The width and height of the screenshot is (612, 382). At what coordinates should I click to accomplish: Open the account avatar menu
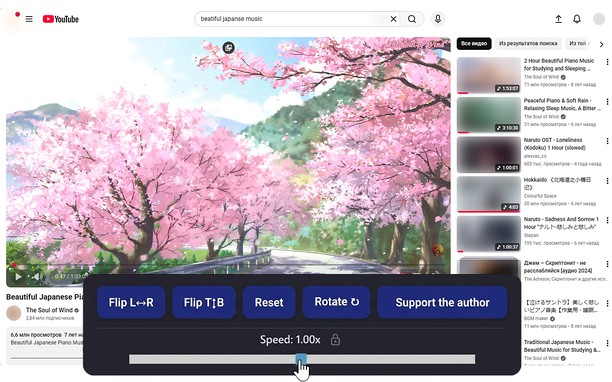pos(599,19)
